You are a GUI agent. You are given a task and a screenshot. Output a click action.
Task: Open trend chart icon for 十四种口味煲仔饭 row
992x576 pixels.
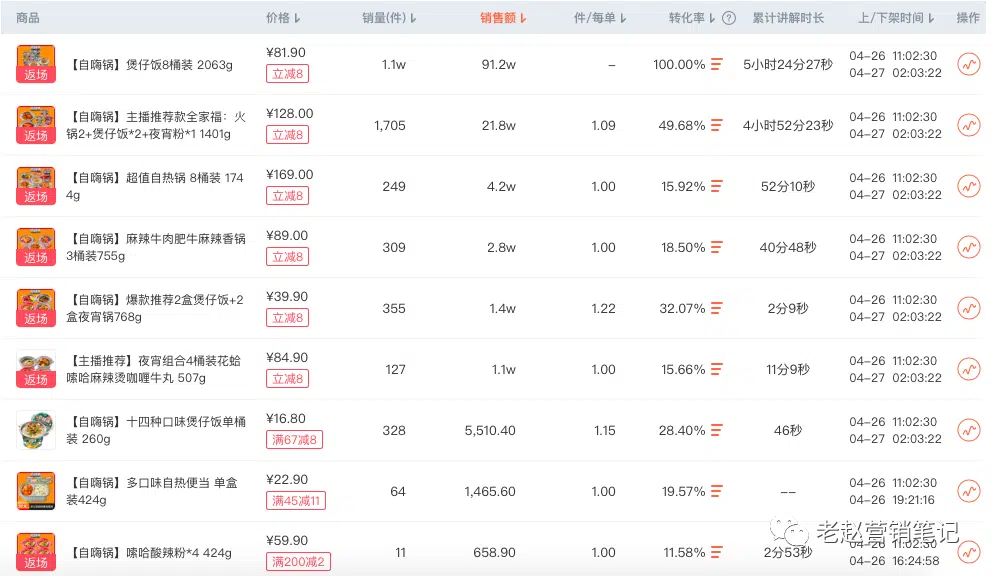pyautogui.click(x=969, y=430)
